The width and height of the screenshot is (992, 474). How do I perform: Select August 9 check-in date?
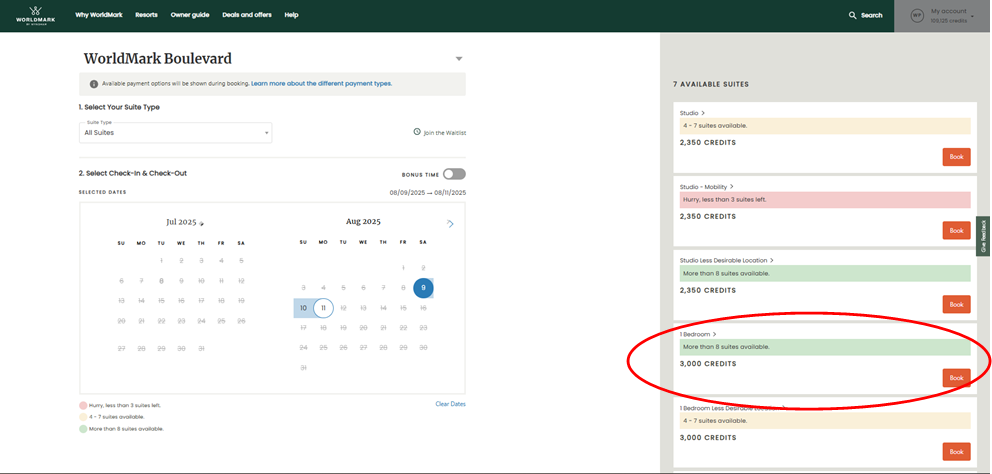pyautogui.click(x=423, y=289)
